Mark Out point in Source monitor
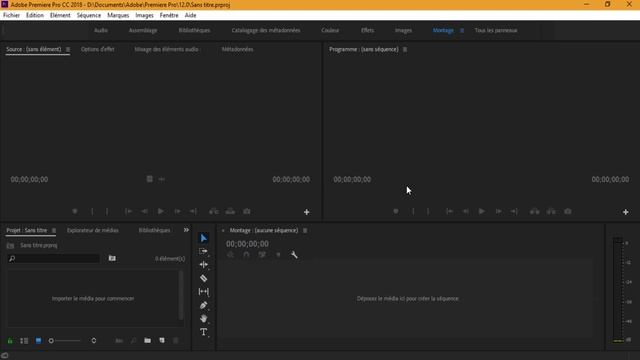Image resolution: width=640 pixels, height=360 pixels. 107,211
